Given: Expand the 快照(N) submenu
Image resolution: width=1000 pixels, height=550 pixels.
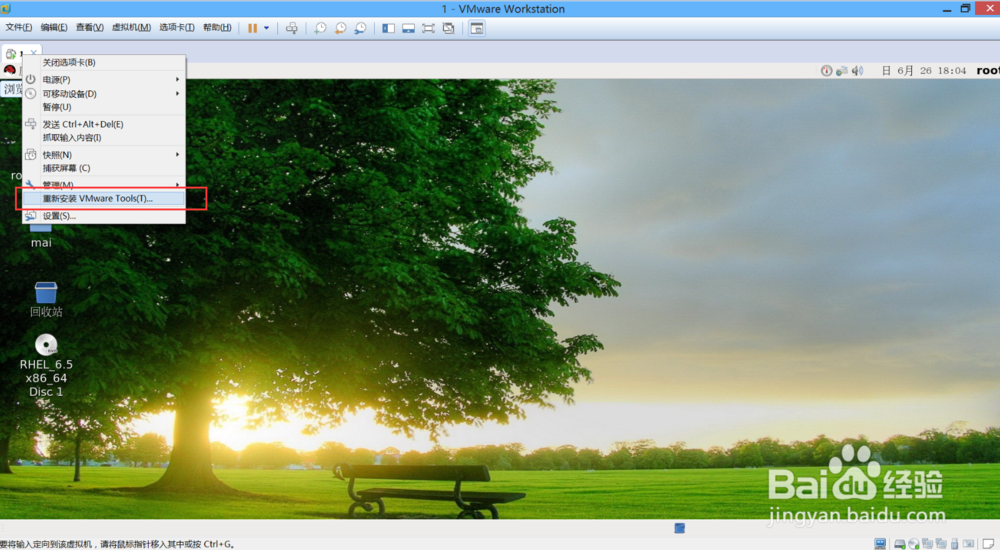Looking at the screenshot, I should click(x=104, y=155).
